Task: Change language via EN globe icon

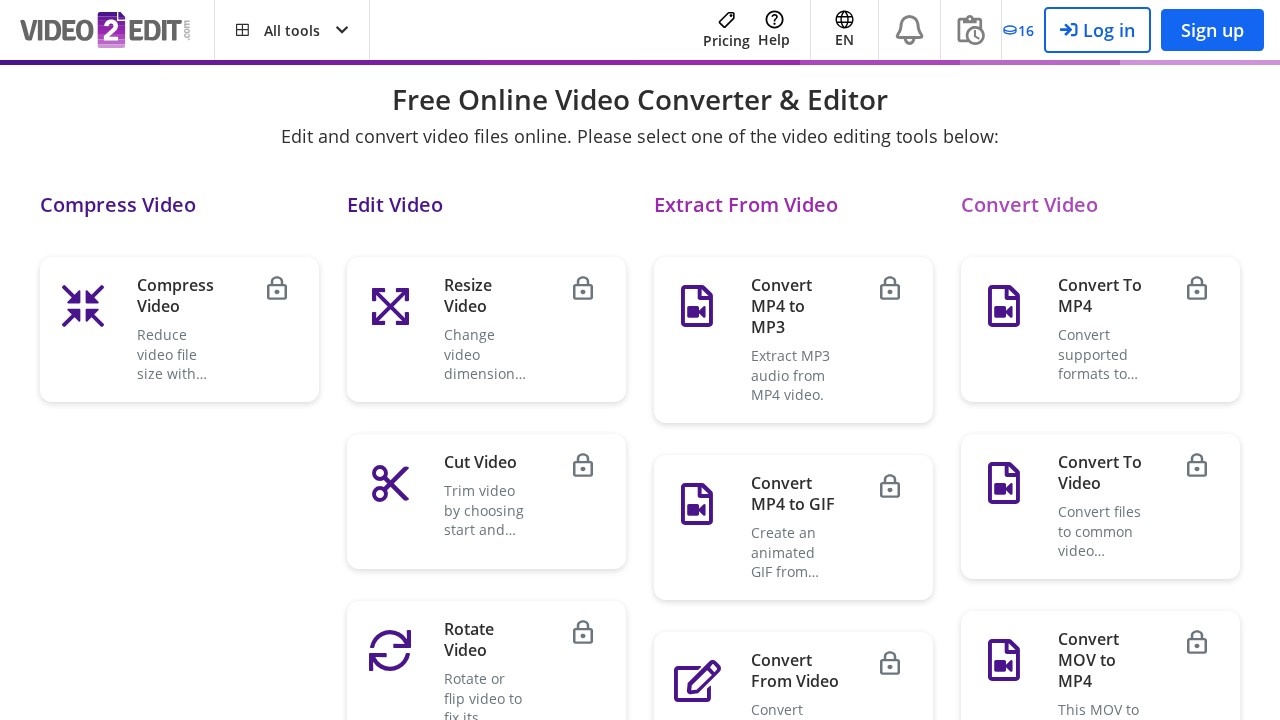Action: (x=844, y=30)
